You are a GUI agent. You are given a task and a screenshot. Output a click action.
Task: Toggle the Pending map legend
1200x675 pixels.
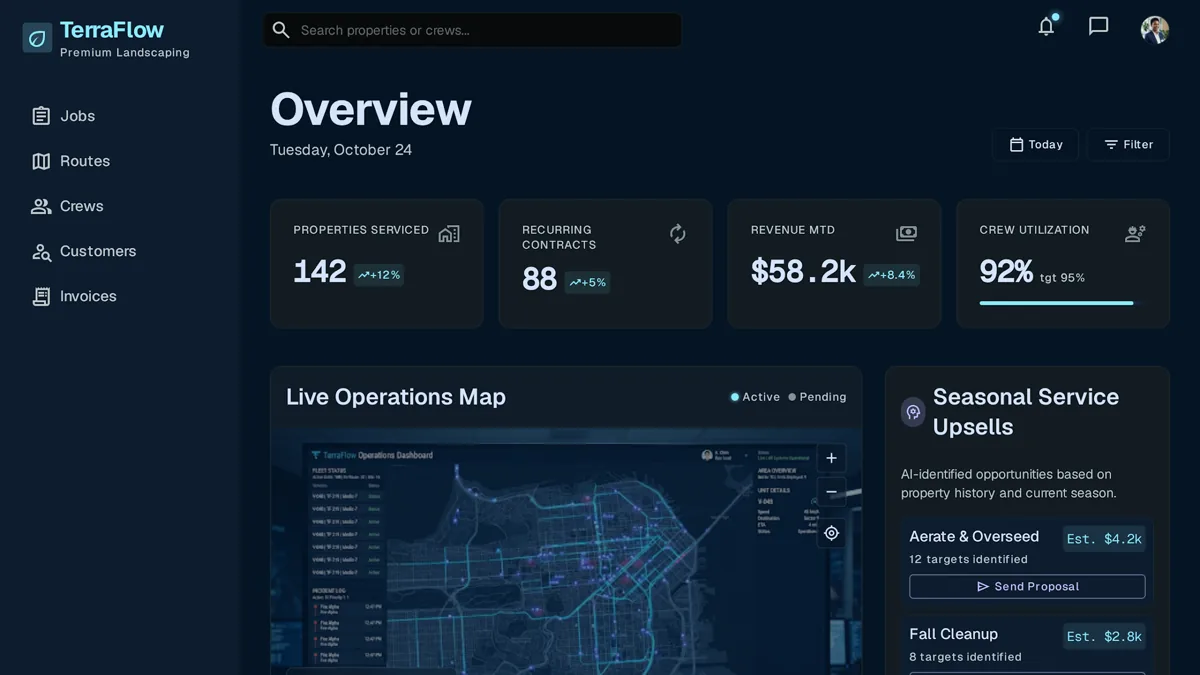coord(817,397)
